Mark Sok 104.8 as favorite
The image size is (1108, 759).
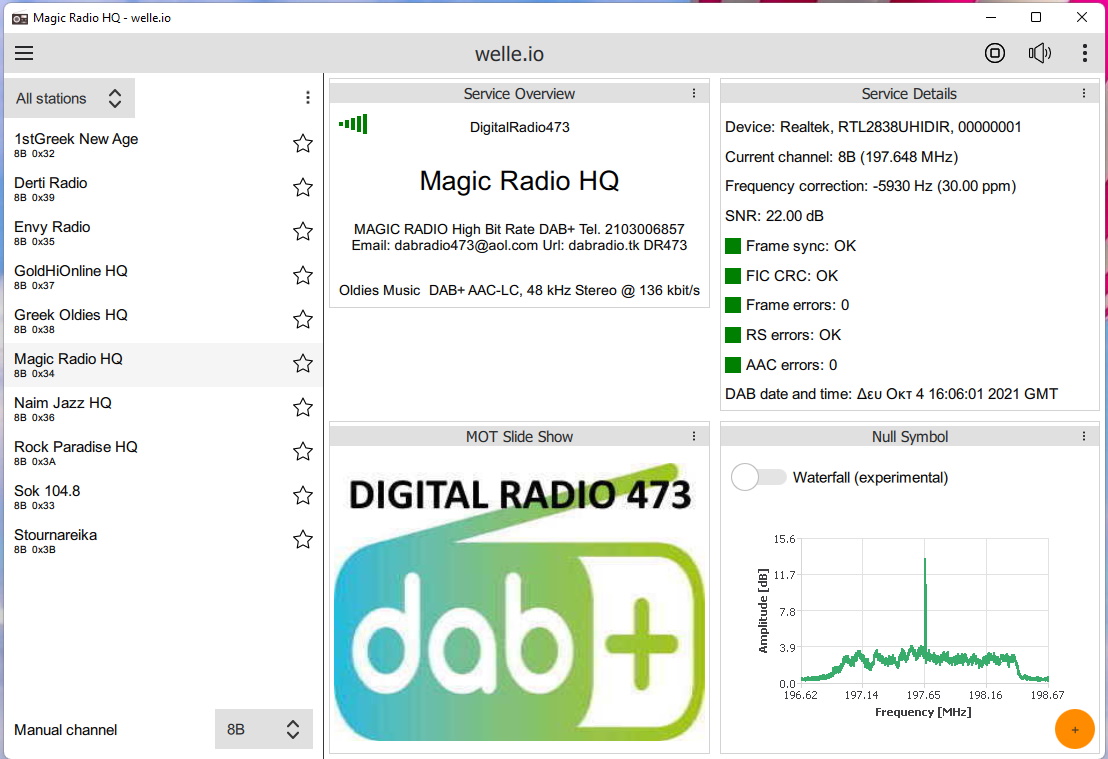[303, 496]
